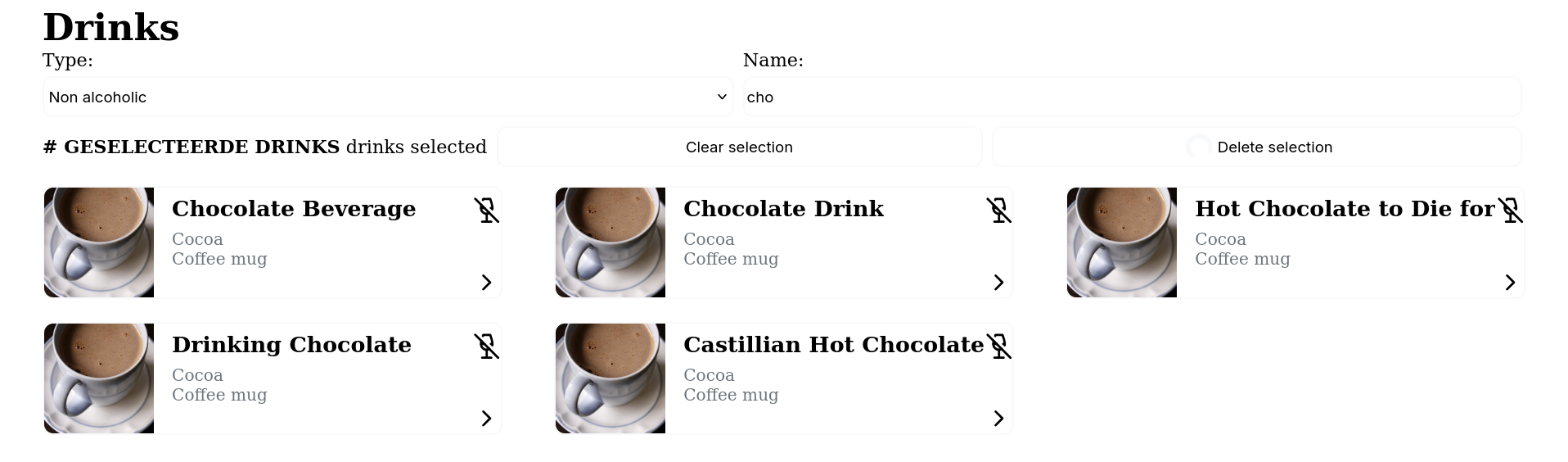Viewport: 1568px width, 462px height.
Task: Open Chocolate Beverage details via chevron arrow
Action: coord(486,283)
